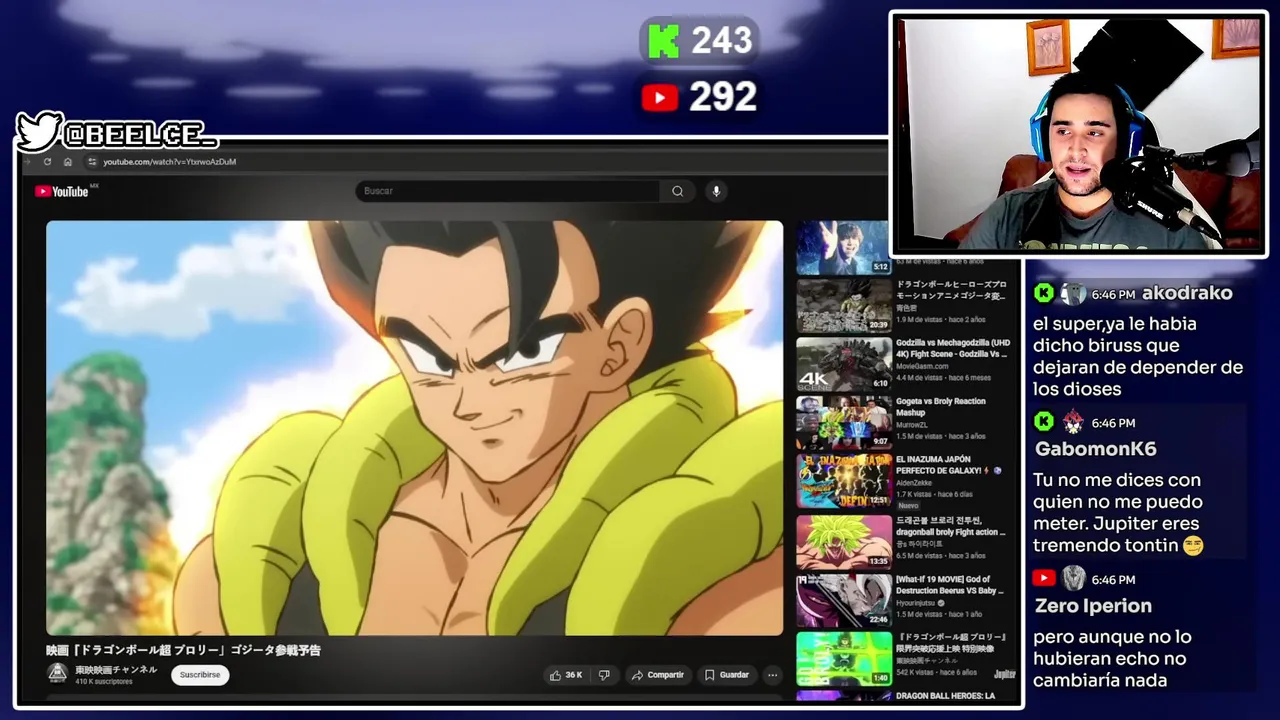Open the channel avatar below video title
The height and width of the screenshot is (720, 1280).
click(58, 674)
